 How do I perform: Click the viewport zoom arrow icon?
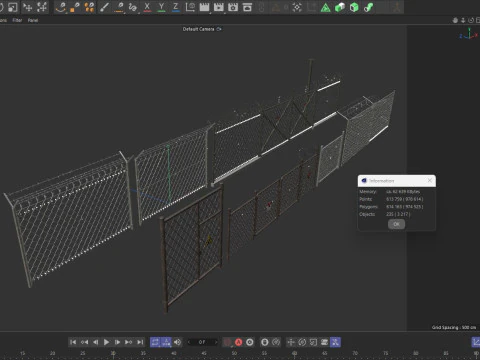[x=463, y=20]
